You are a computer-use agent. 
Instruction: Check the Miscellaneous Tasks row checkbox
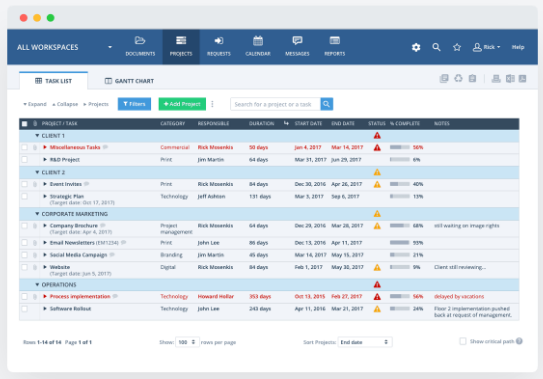[24, 147]
